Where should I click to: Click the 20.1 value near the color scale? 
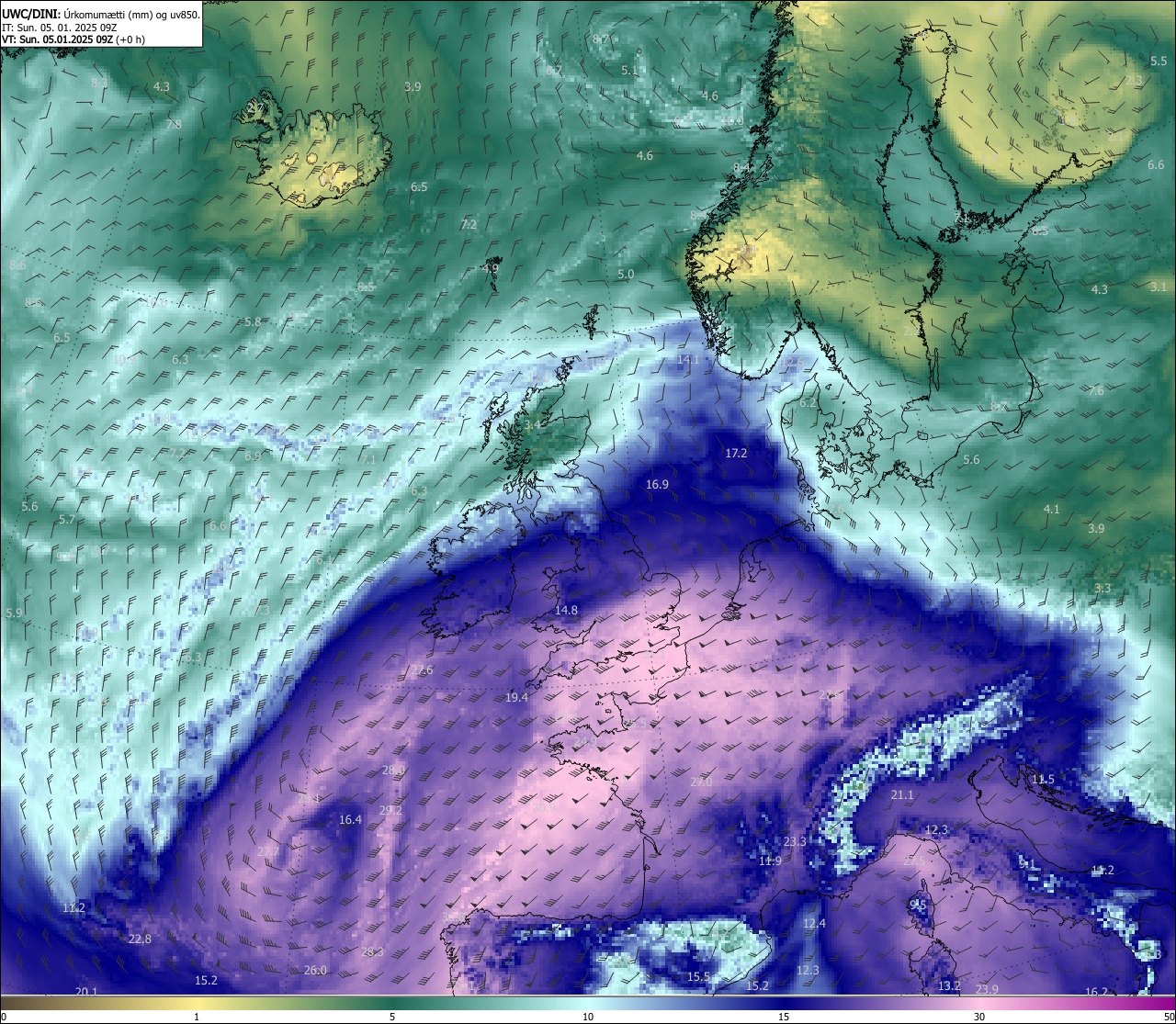[x=86, y=991]
